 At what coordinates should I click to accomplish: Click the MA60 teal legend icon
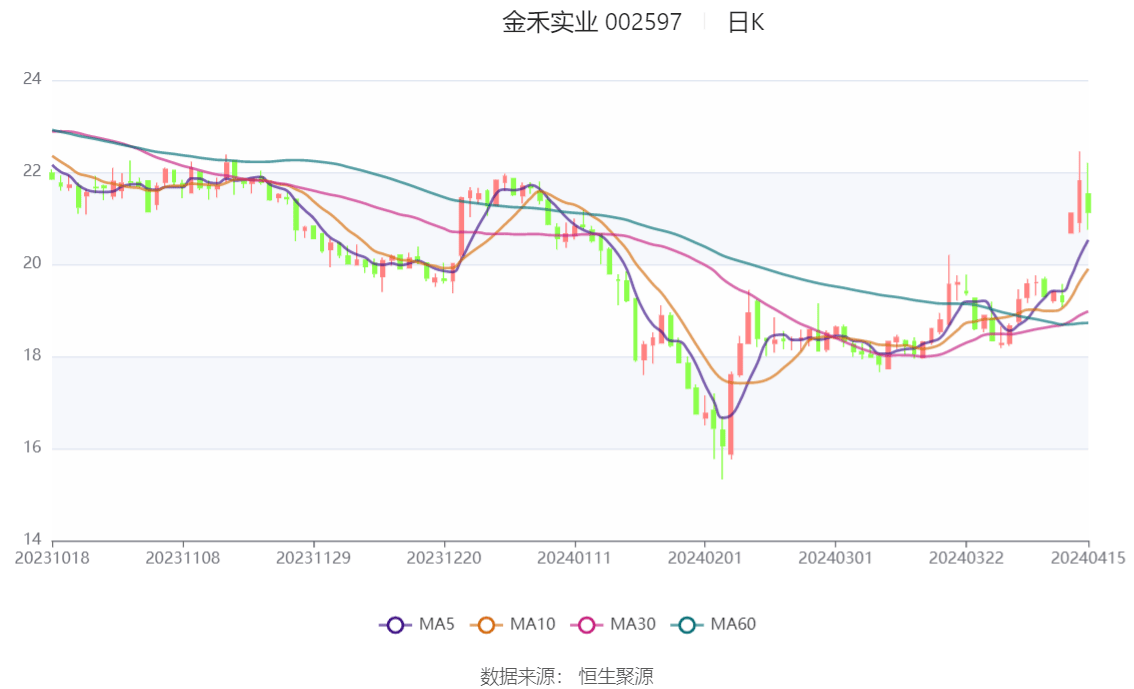click(x=687, y=625)
